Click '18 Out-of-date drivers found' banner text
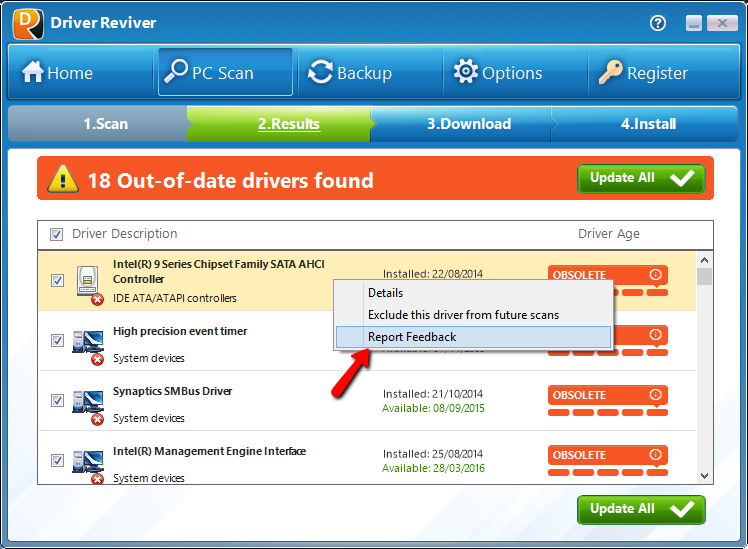 (230, 181)
